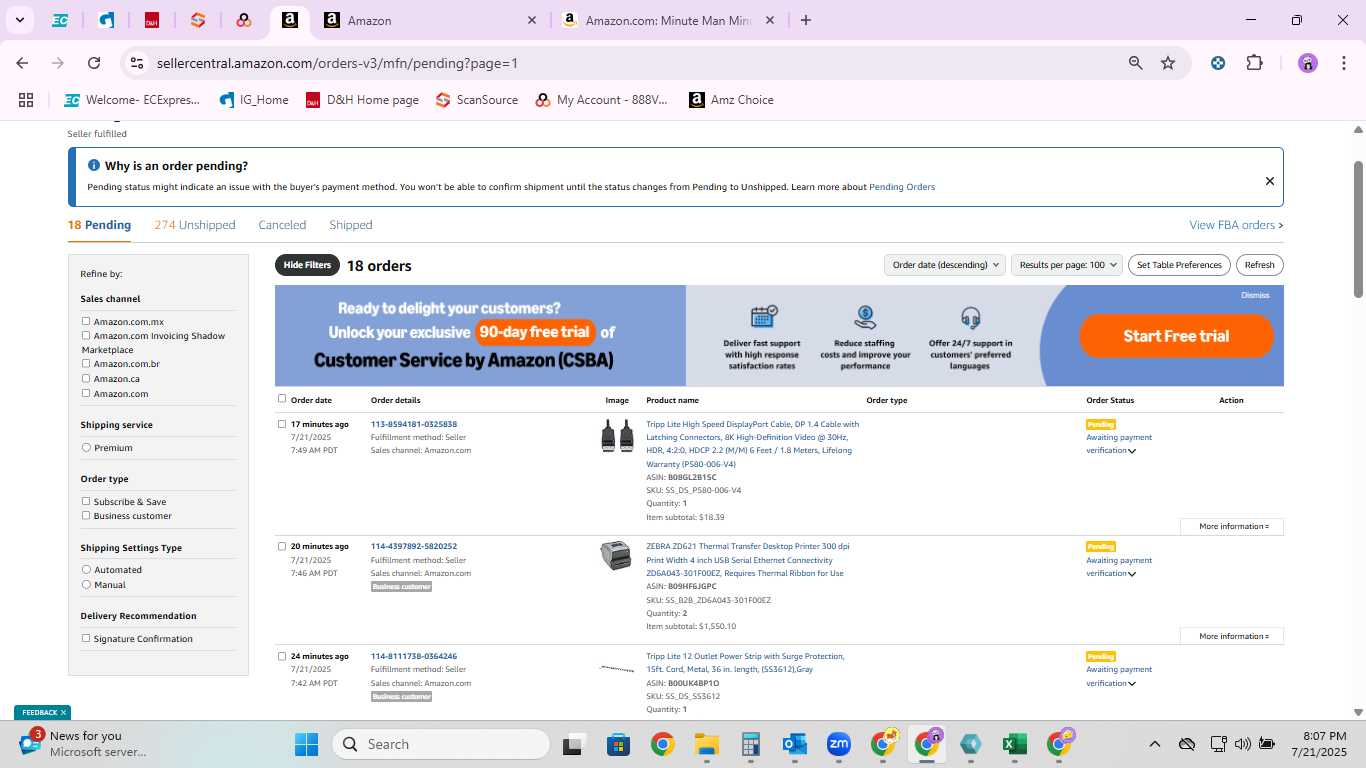Check the Amazon.com.br sales channel
This screenshot has height=768, width=1366.
[x=86, y=363]
